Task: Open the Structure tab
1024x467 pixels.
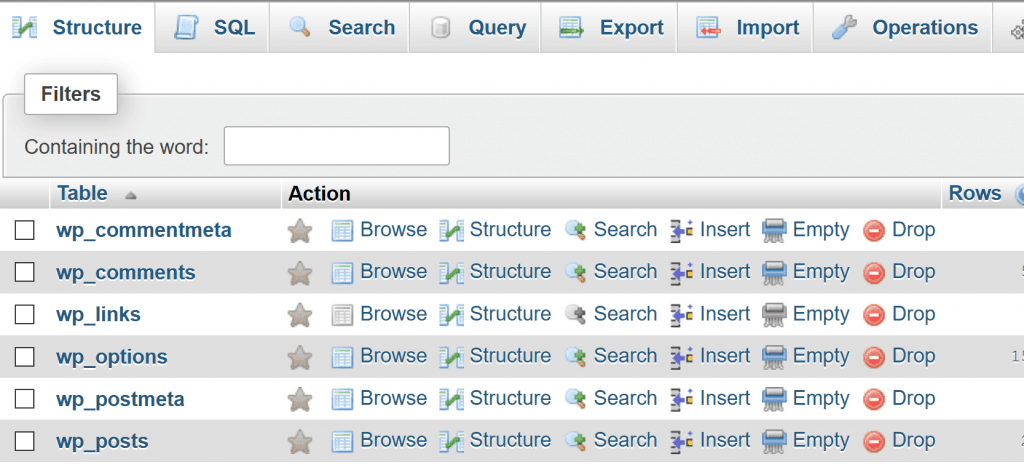Action: click(x=78, y=27)
